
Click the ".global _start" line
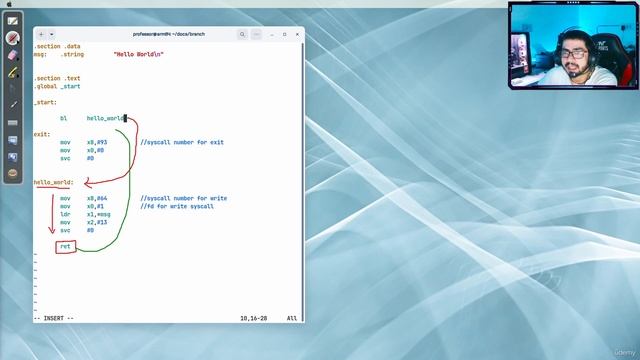coord(57,86)
